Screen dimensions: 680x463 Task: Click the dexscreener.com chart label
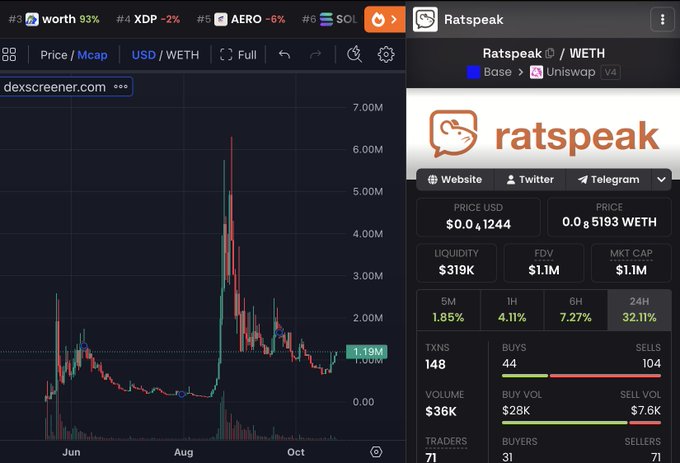point(55,87)
